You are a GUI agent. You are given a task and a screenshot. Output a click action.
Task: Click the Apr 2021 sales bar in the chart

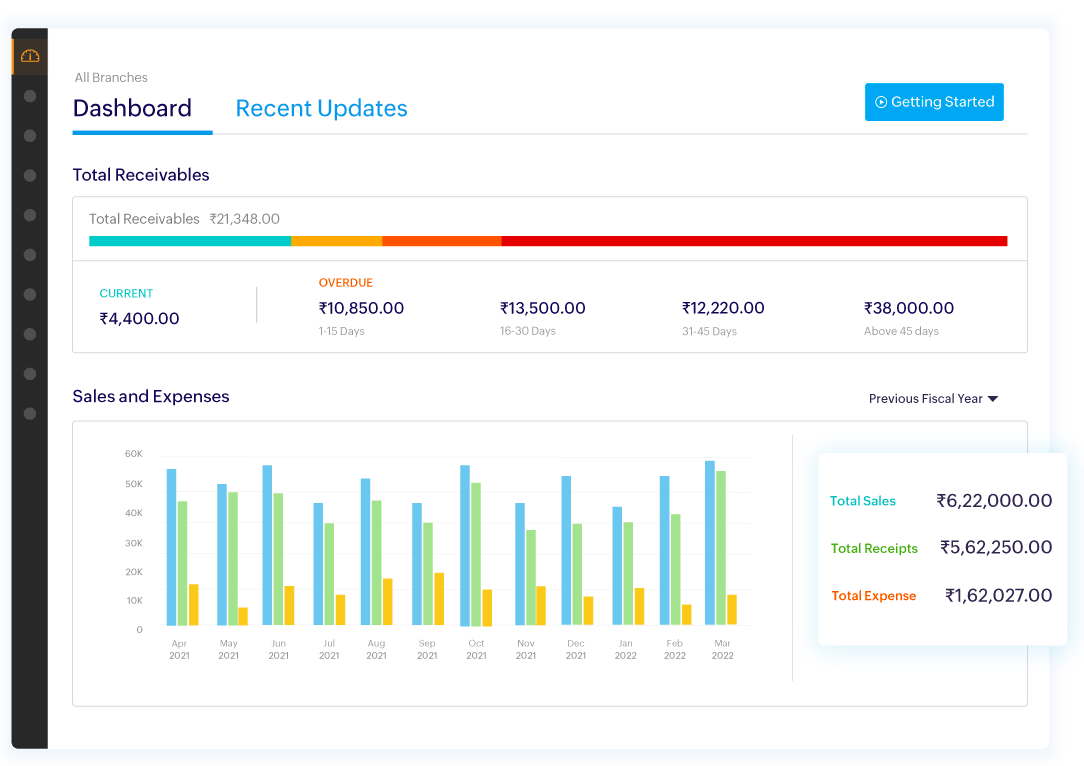pos(170,545)
